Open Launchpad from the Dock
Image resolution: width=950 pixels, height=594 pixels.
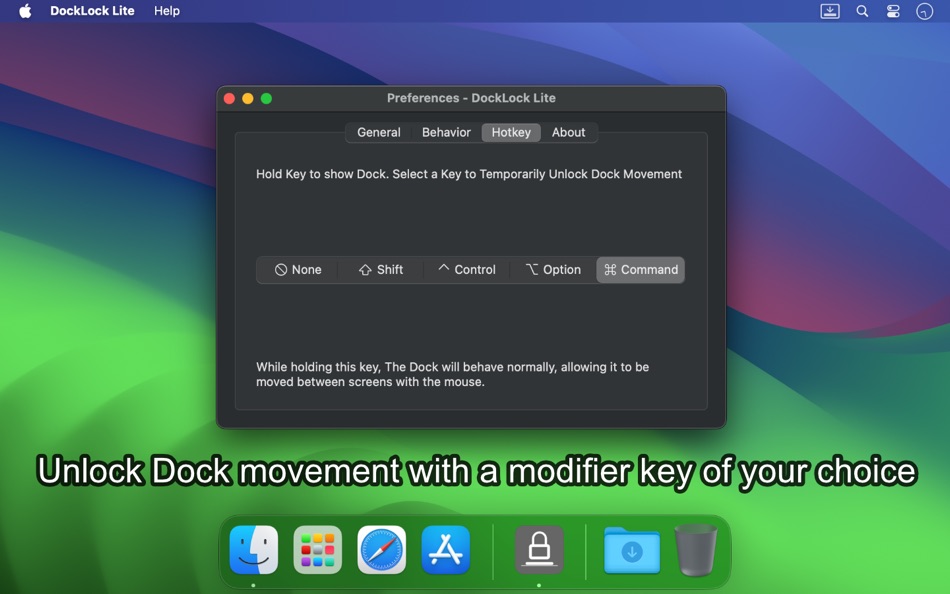click(x=317, y=550)
